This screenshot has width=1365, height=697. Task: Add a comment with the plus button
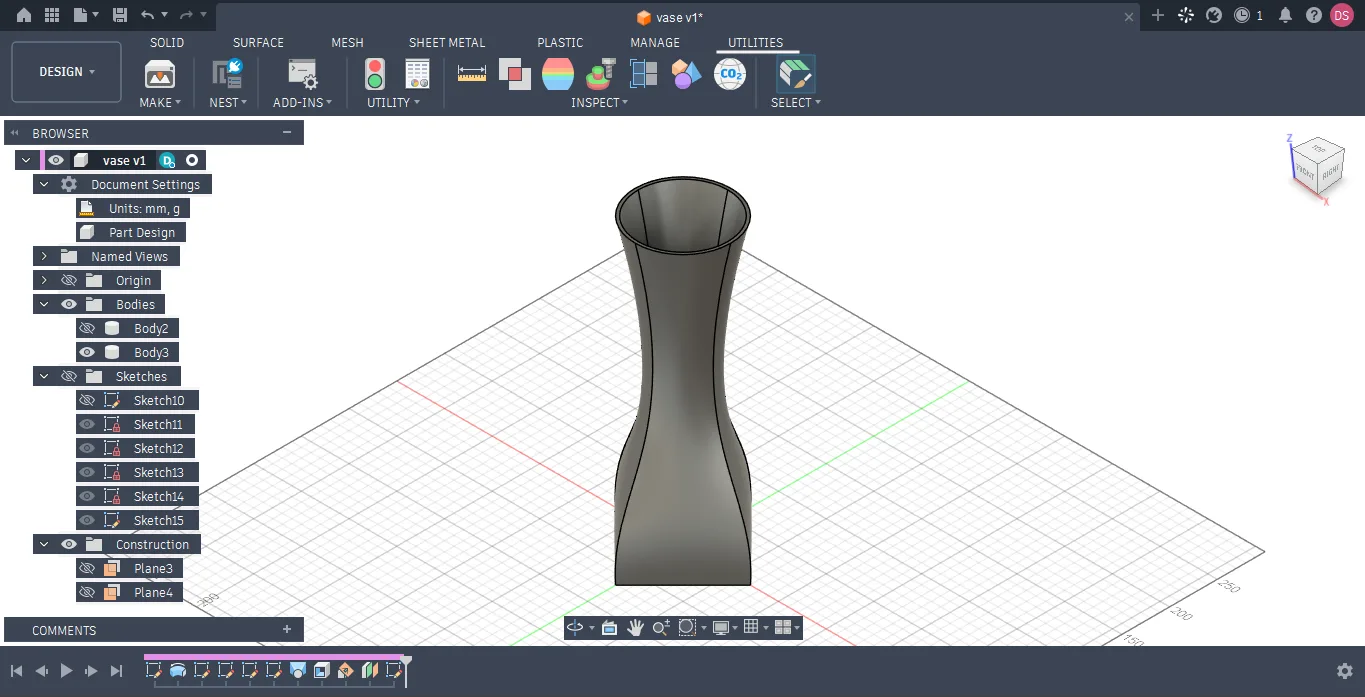(287, 629)
